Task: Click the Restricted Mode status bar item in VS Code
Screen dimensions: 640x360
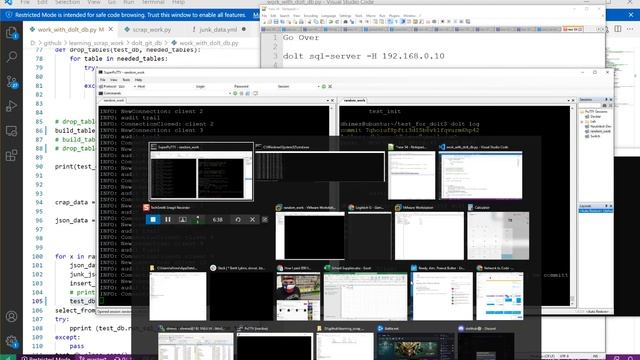Action: point(46,358)
